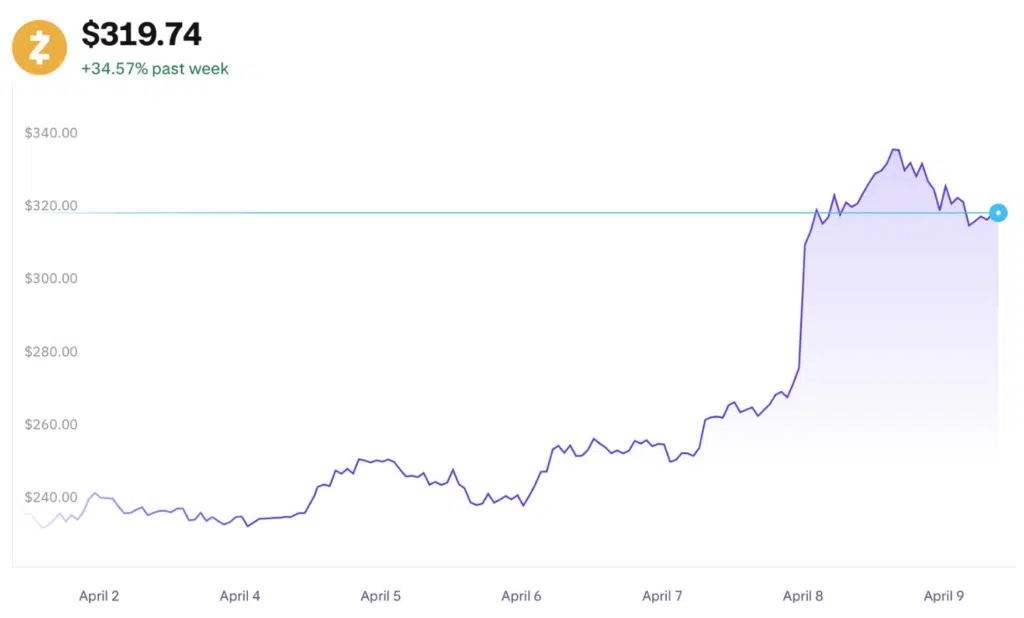The height and width of the screenshot is (618, 1024).
Task: Click the highest peak of the price line
Action: 895,150
